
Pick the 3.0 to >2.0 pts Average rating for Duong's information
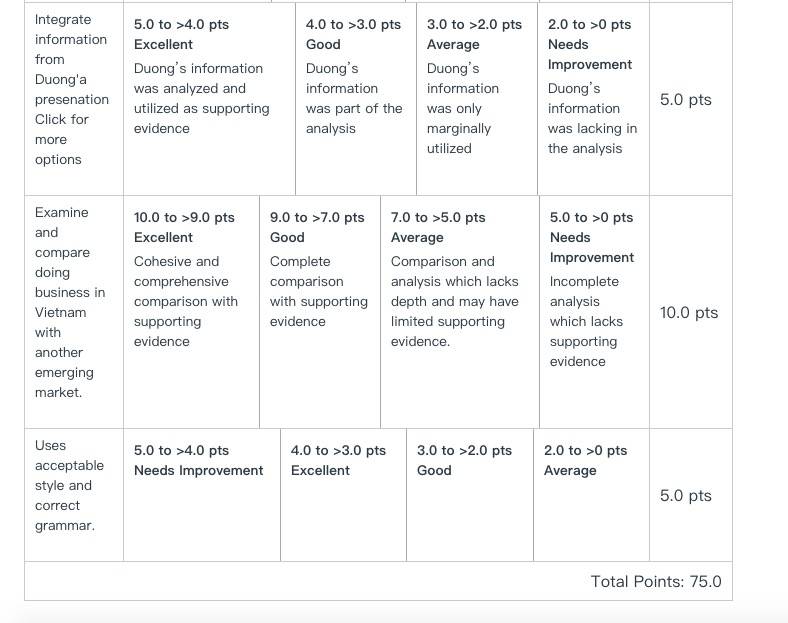477,99
